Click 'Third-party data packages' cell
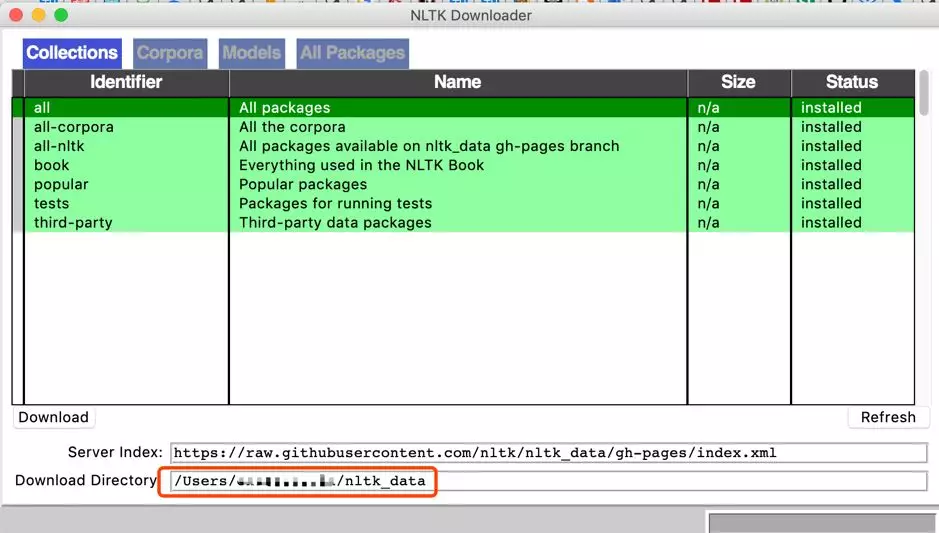The width and height of the screenshot is (939, 533). (335, 223)
